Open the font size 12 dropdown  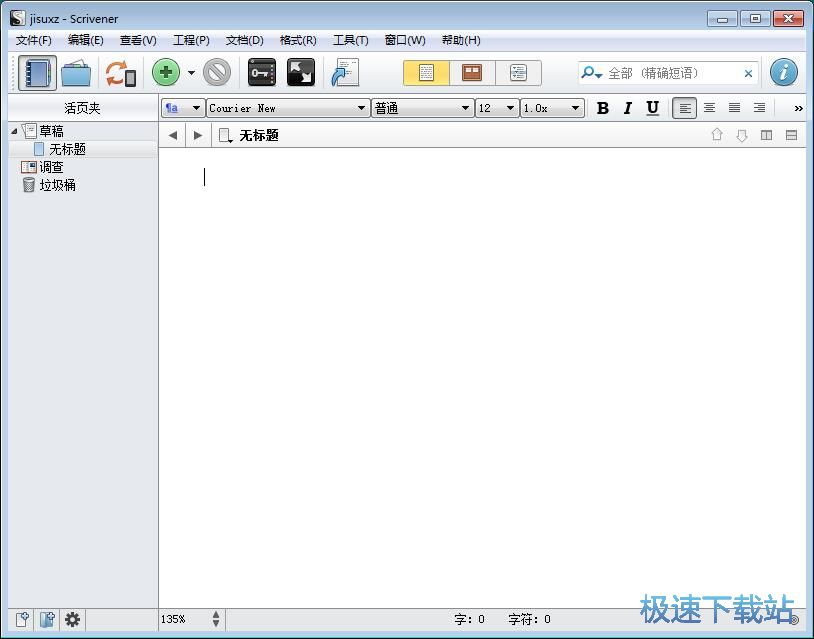[497, 108]
